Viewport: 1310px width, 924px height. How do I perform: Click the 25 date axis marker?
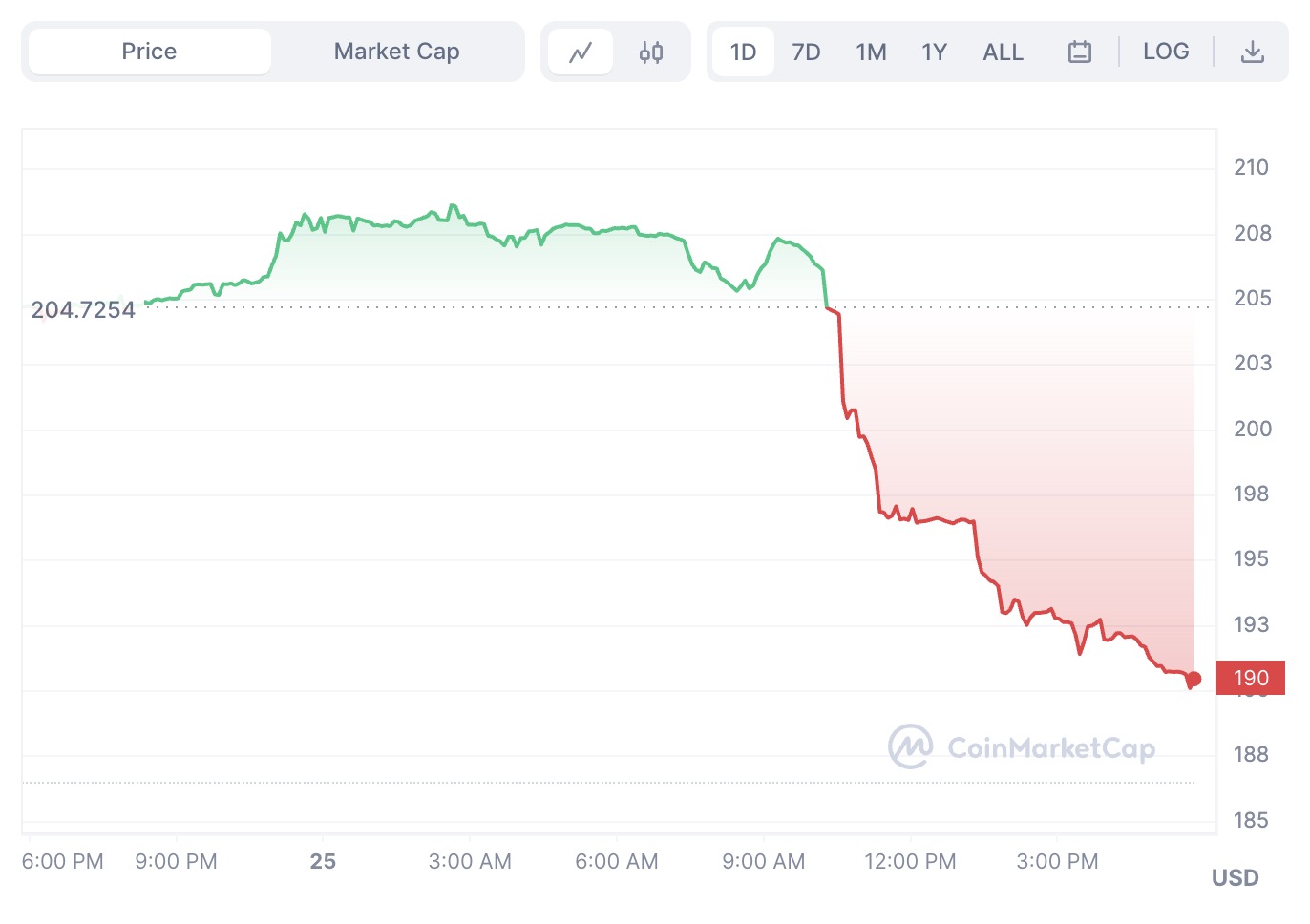tap(323, 861)
